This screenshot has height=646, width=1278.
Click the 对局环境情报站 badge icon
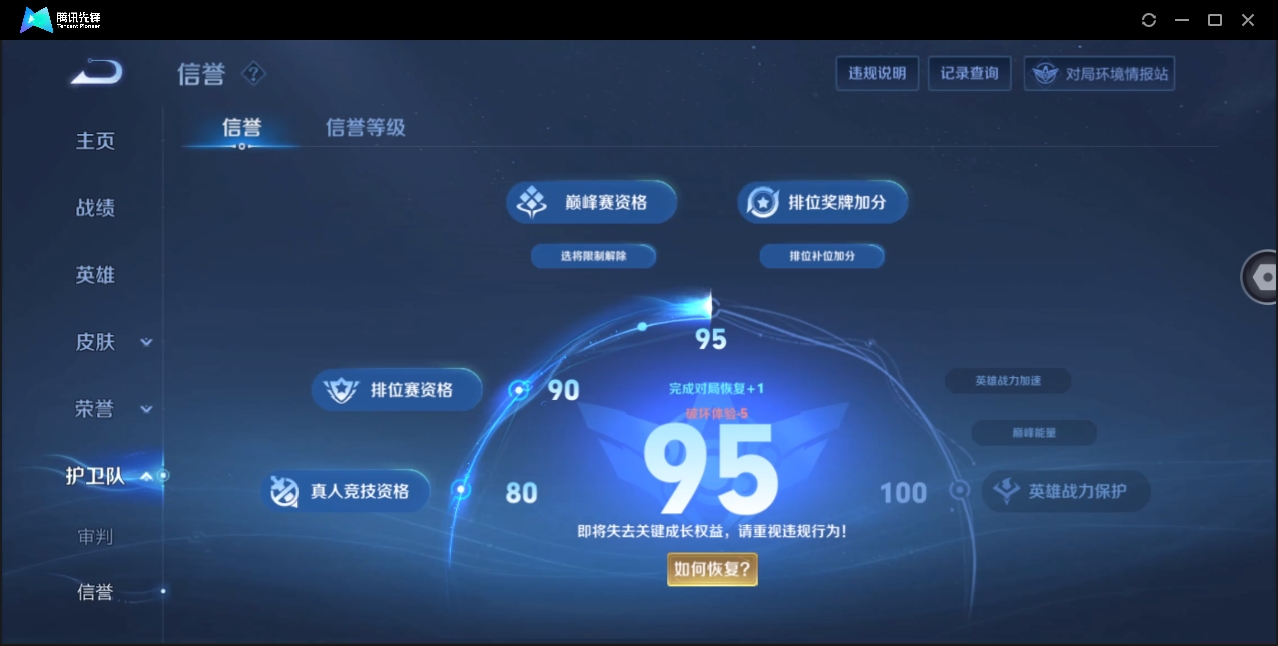pos(1045,74)
